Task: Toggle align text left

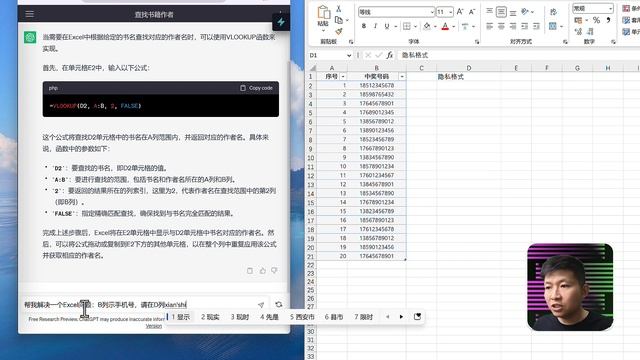Action: [489, 26]
